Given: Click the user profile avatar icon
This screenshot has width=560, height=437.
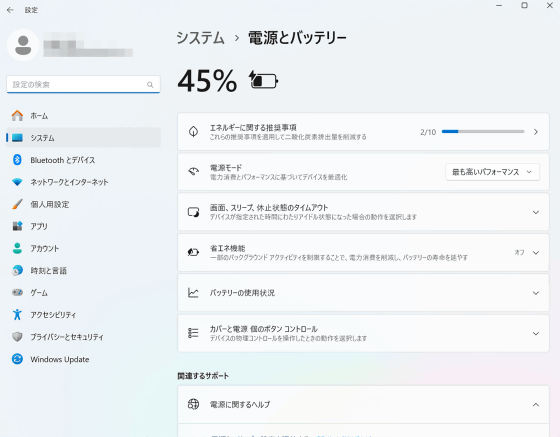Looking at the screenshot, I should (x=23, y=45).
